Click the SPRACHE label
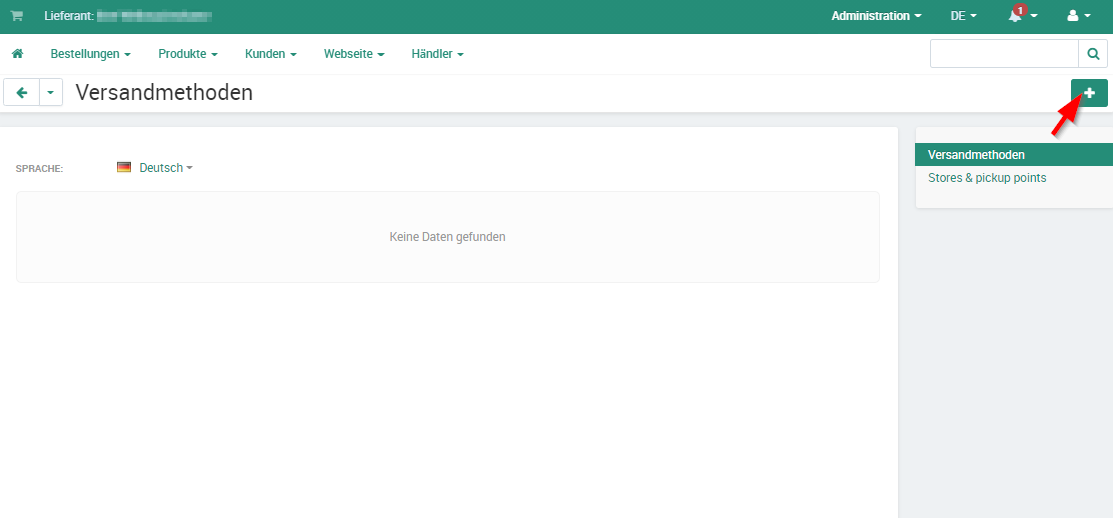Image resolution: width=1113 pixels, height=518 pixels. [40, 169]
